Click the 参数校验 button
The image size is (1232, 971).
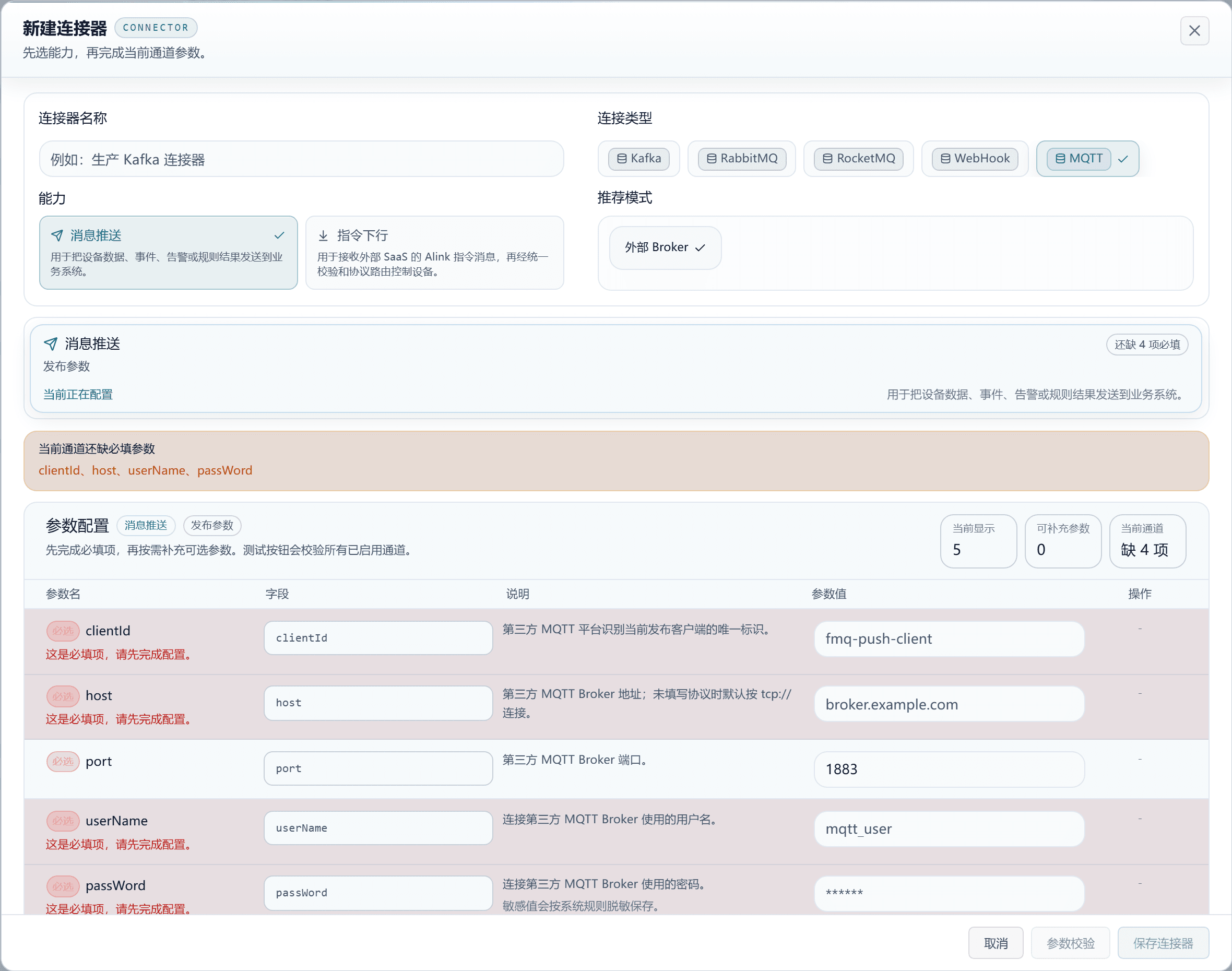(1070, 943)
